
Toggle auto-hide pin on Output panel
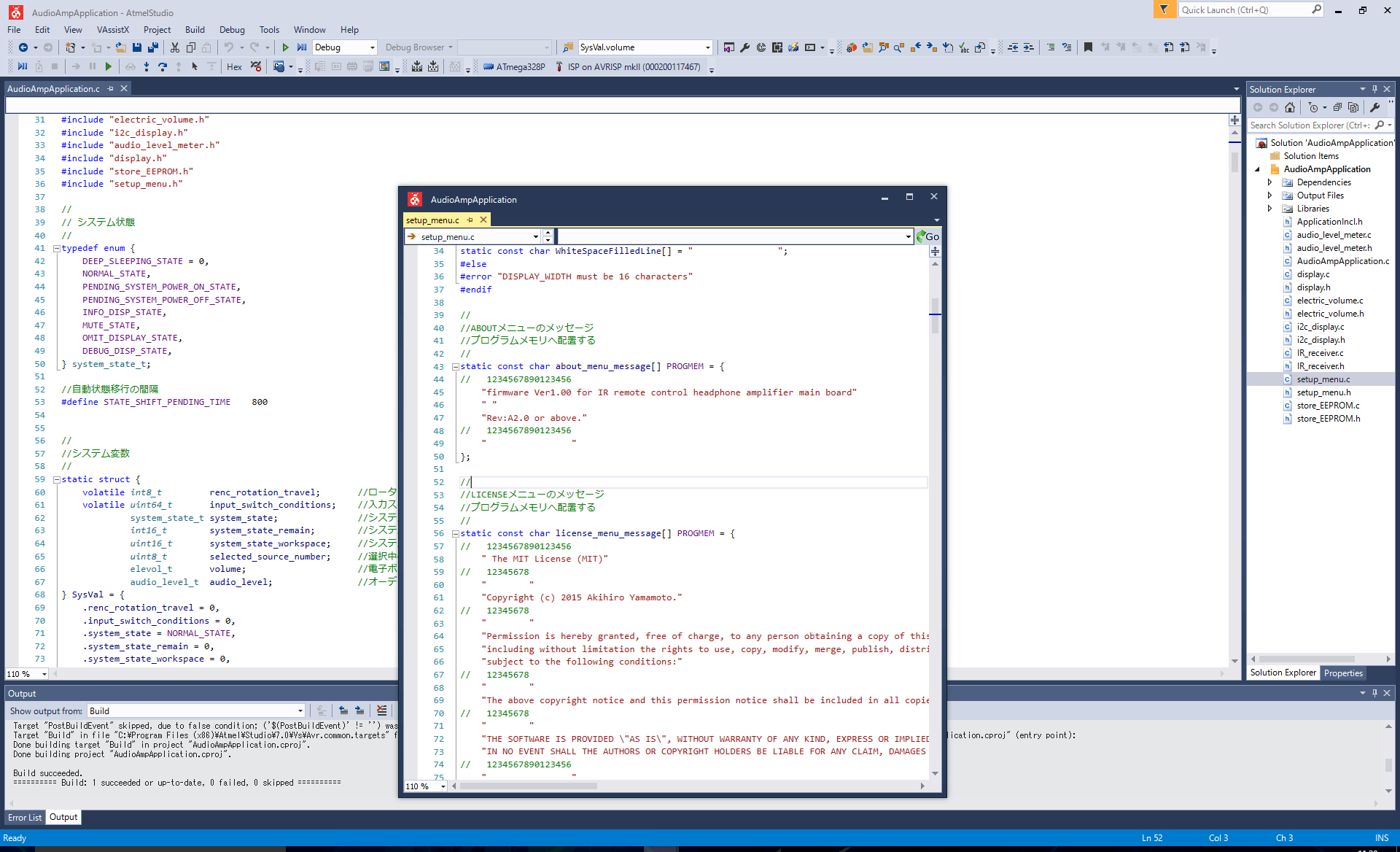pyautogui.click(x=1374, y=693)
